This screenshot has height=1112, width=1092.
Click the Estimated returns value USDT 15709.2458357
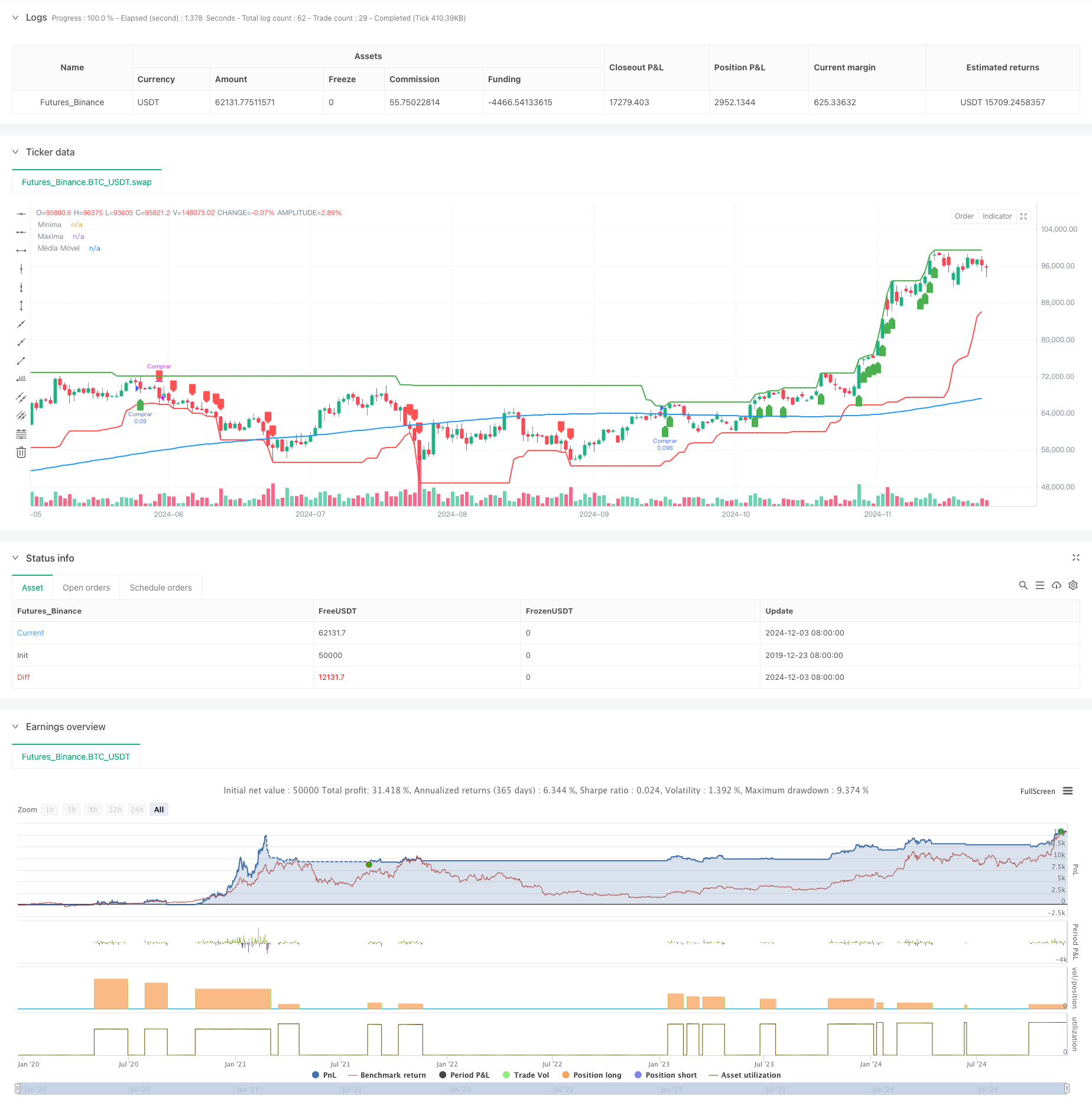[1002, 102]
